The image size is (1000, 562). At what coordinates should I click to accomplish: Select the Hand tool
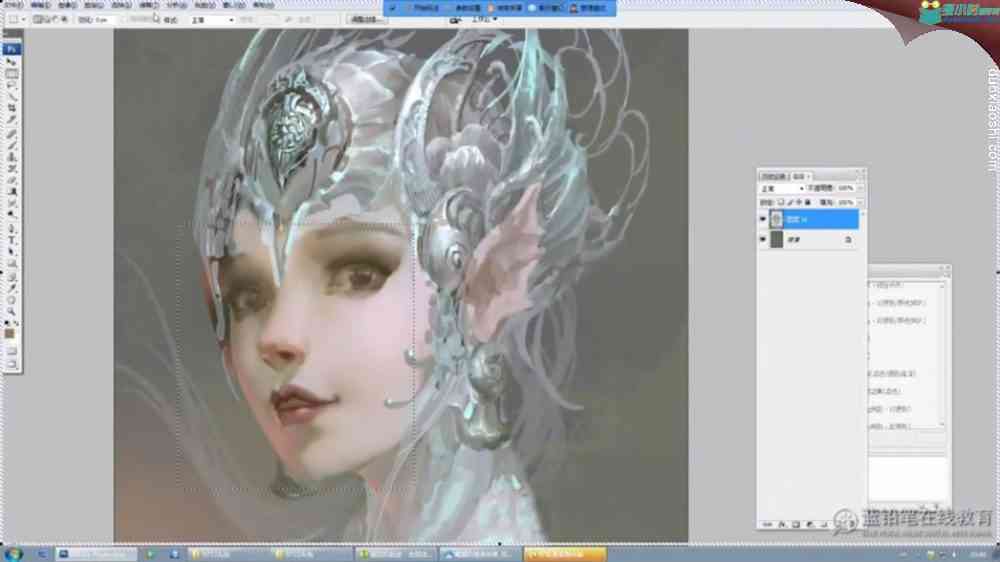tap(11, 300)
